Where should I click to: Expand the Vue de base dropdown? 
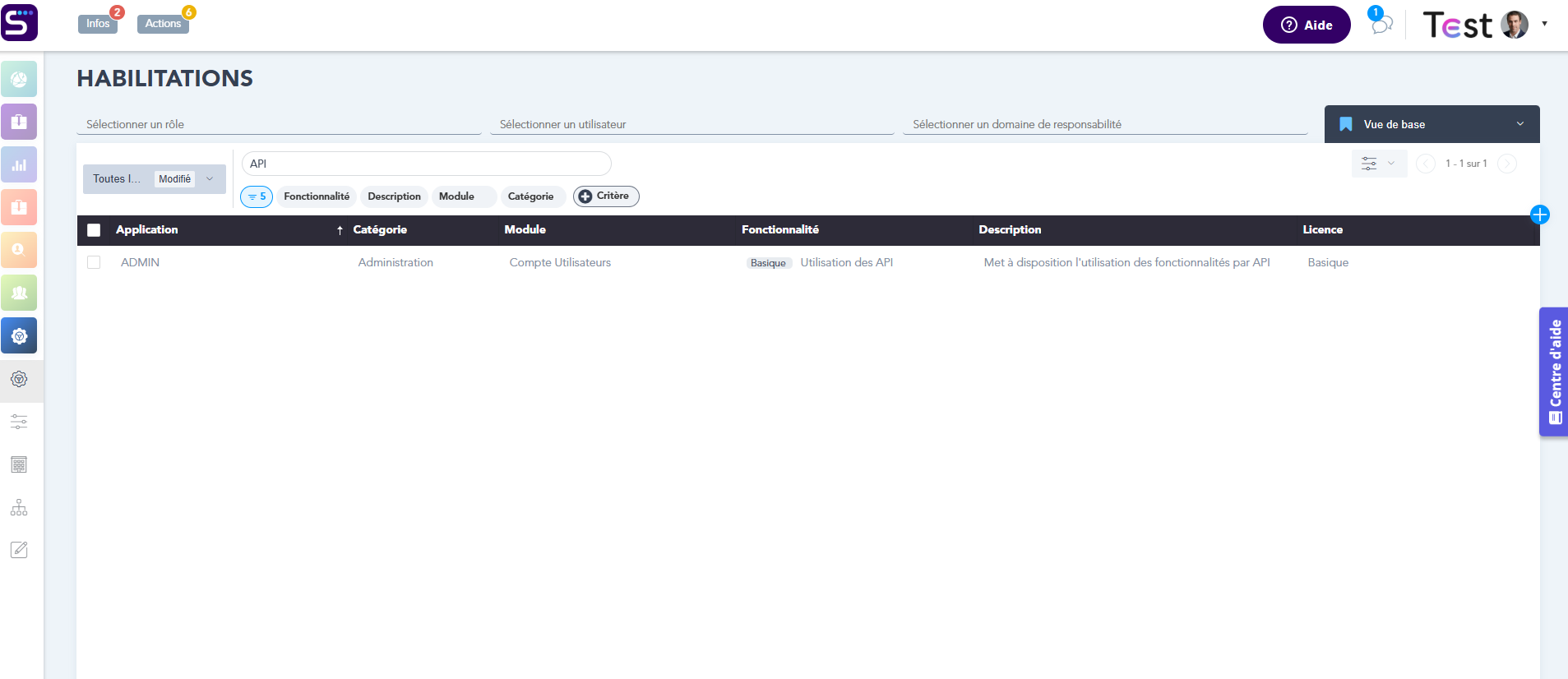(1432, 124)
